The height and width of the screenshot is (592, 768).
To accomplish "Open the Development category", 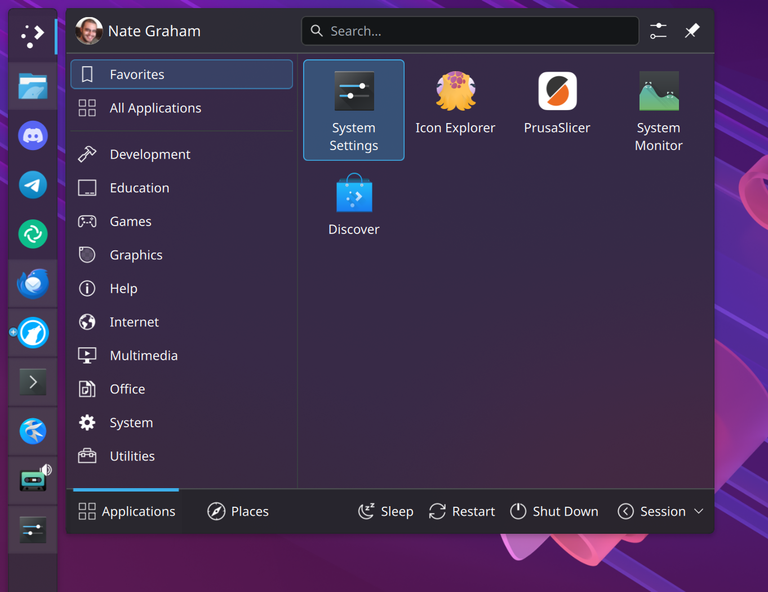I will pyautogui.click(x=150, y=154).
